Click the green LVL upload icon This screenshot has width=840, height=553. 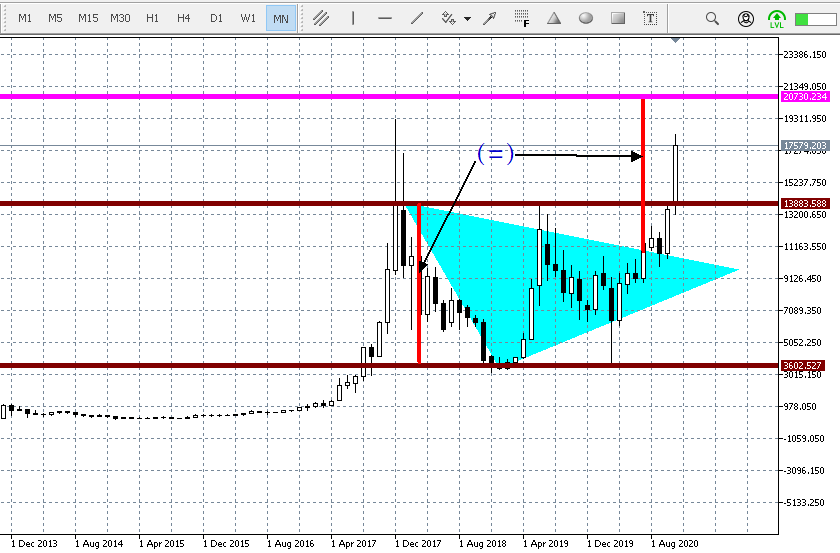[x=776, y=19]
